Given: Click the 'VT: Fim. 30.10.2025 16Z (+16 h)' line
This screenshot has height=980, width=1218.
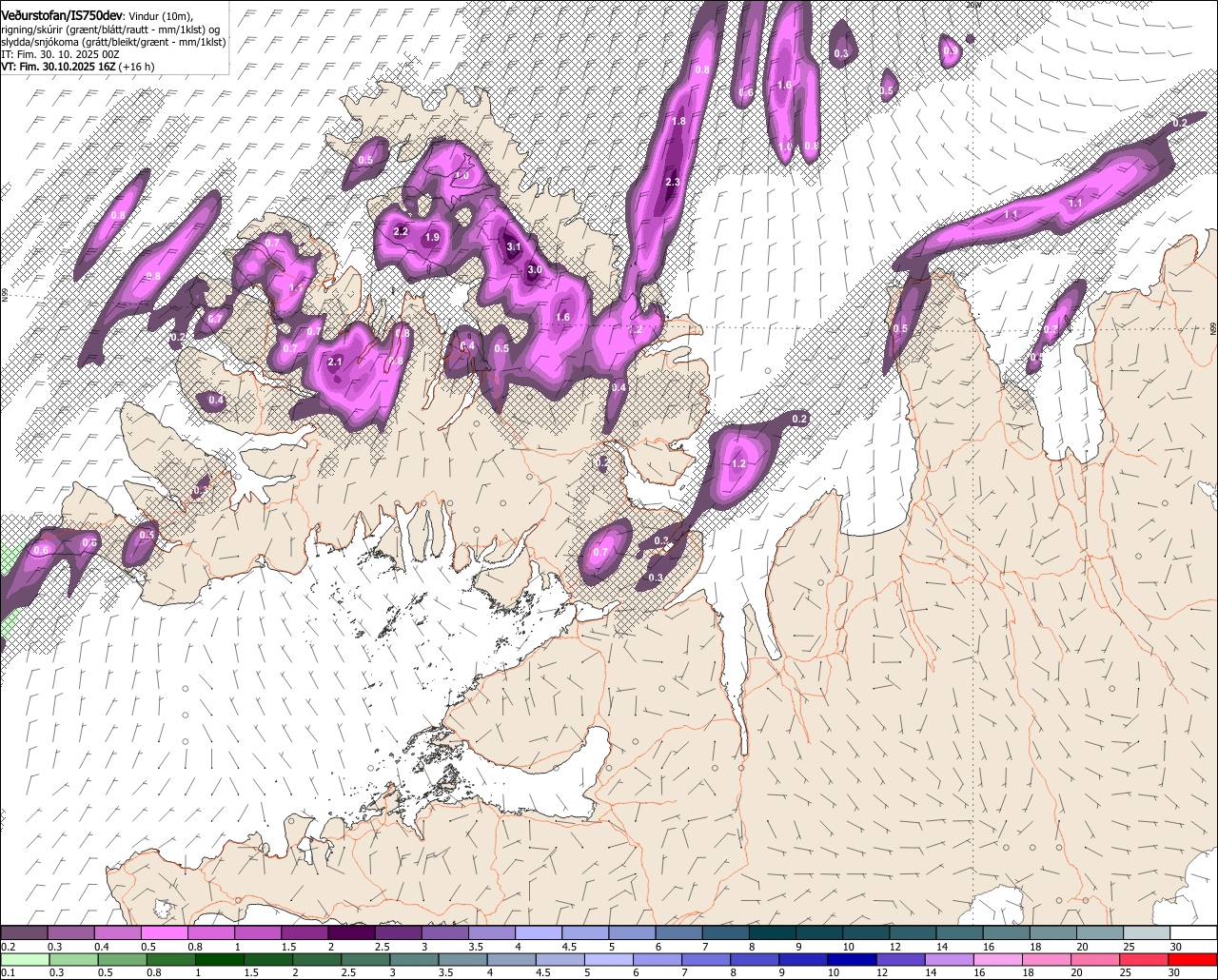Looking at the screenshot, I should [x=77, y=68].
